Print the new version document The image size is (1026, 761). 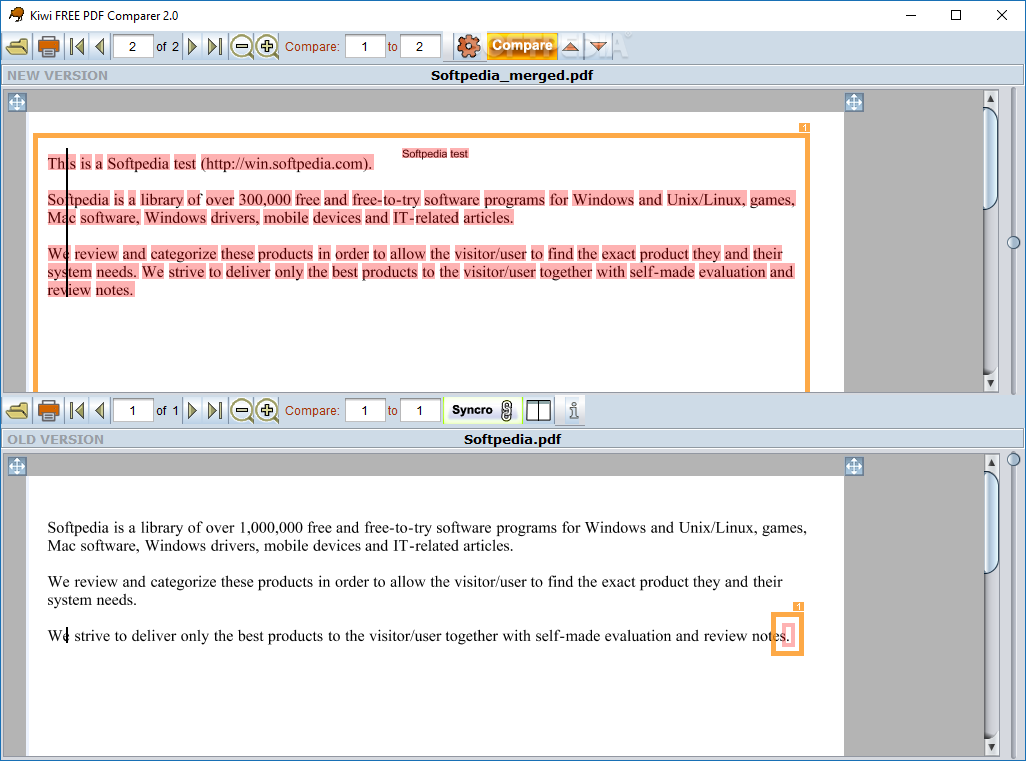[x=48, y=46]
